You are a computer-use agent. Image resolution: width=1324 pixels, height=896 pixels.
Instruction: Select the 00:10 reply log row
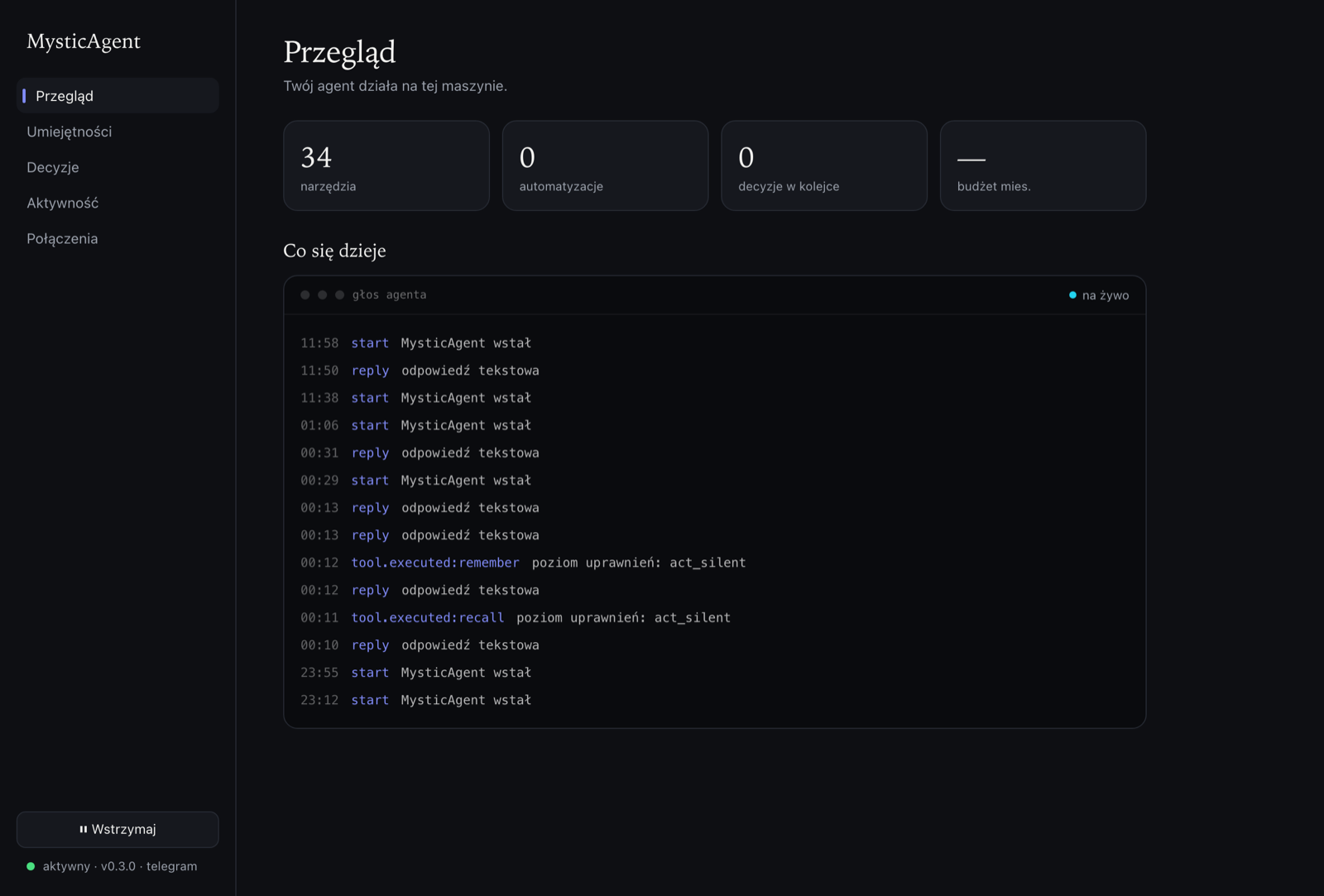click(714, 644)
